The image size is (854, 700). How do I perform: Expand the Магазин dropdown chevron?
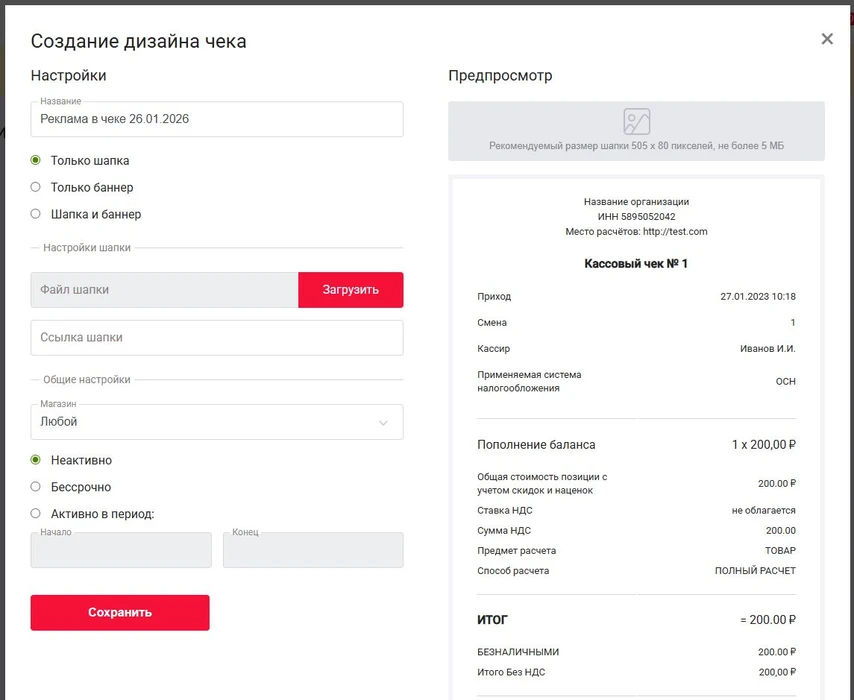pyautogui.click(x=383, y=423)
